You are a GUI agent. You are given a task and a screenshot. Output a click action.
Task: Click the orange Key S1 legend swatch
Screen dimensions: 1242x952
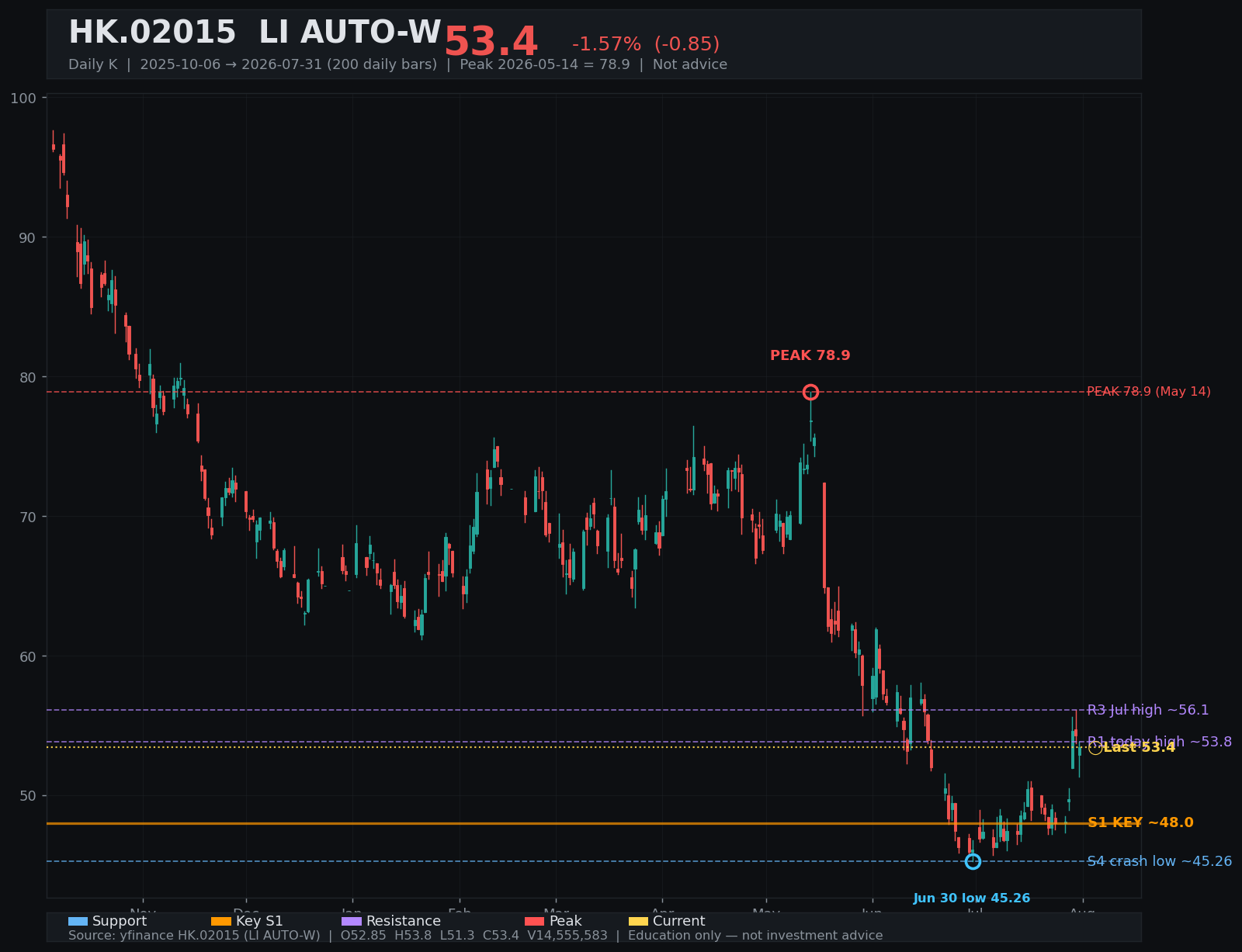(x=221, y=921)
